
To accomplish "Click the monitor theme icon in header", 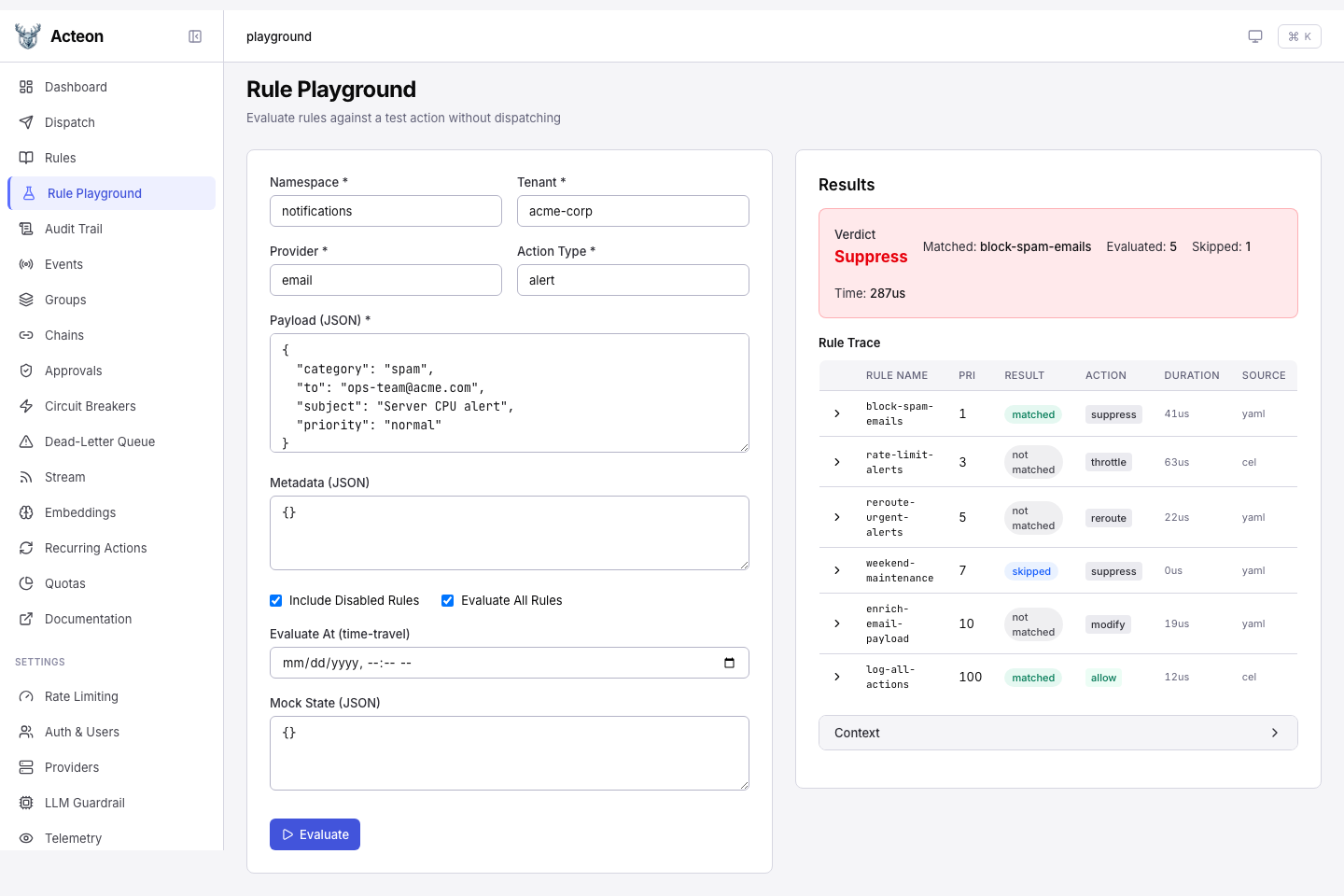I will pos(1255,36).
